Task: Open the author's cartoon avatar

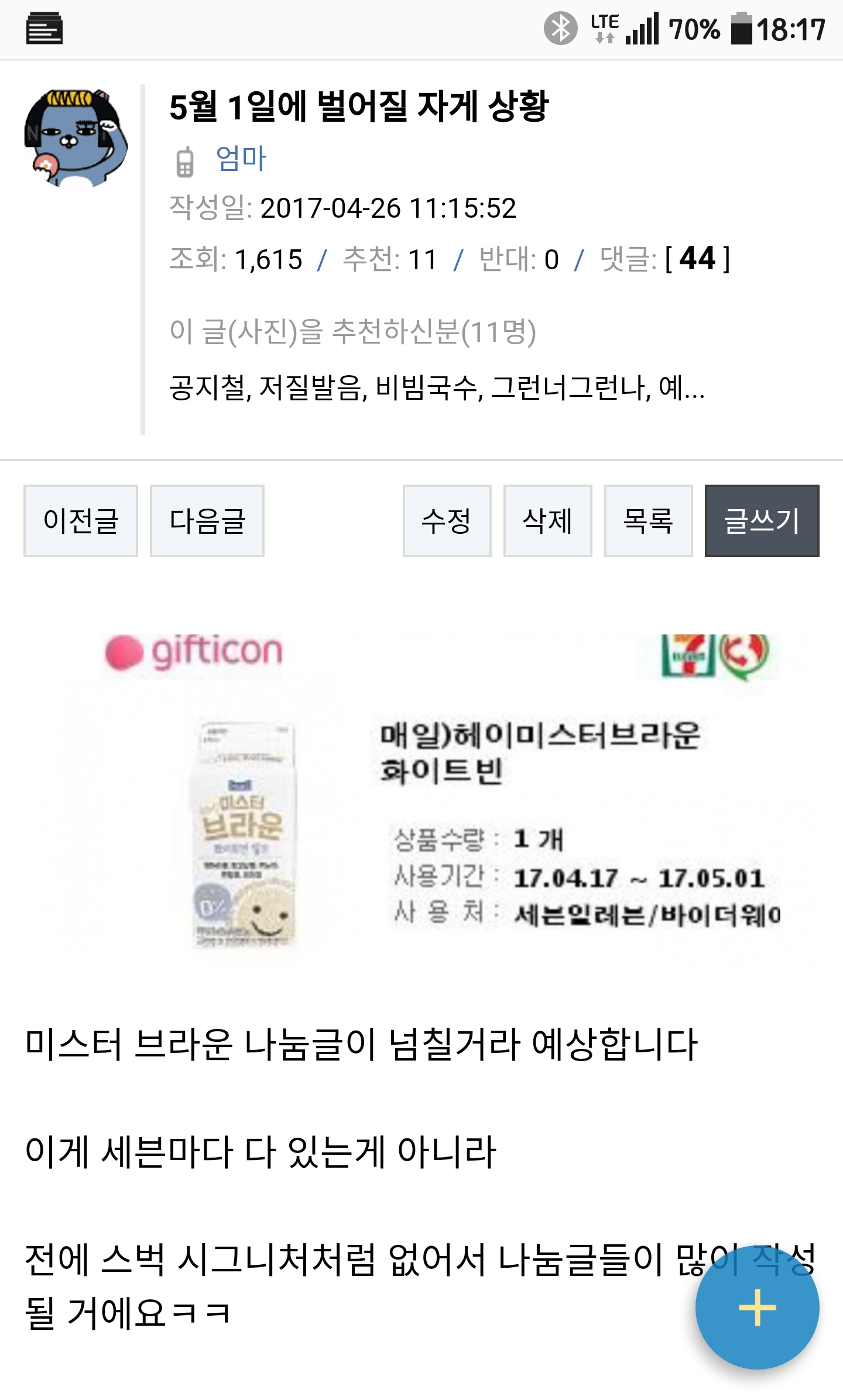Action: click(76, 139)
